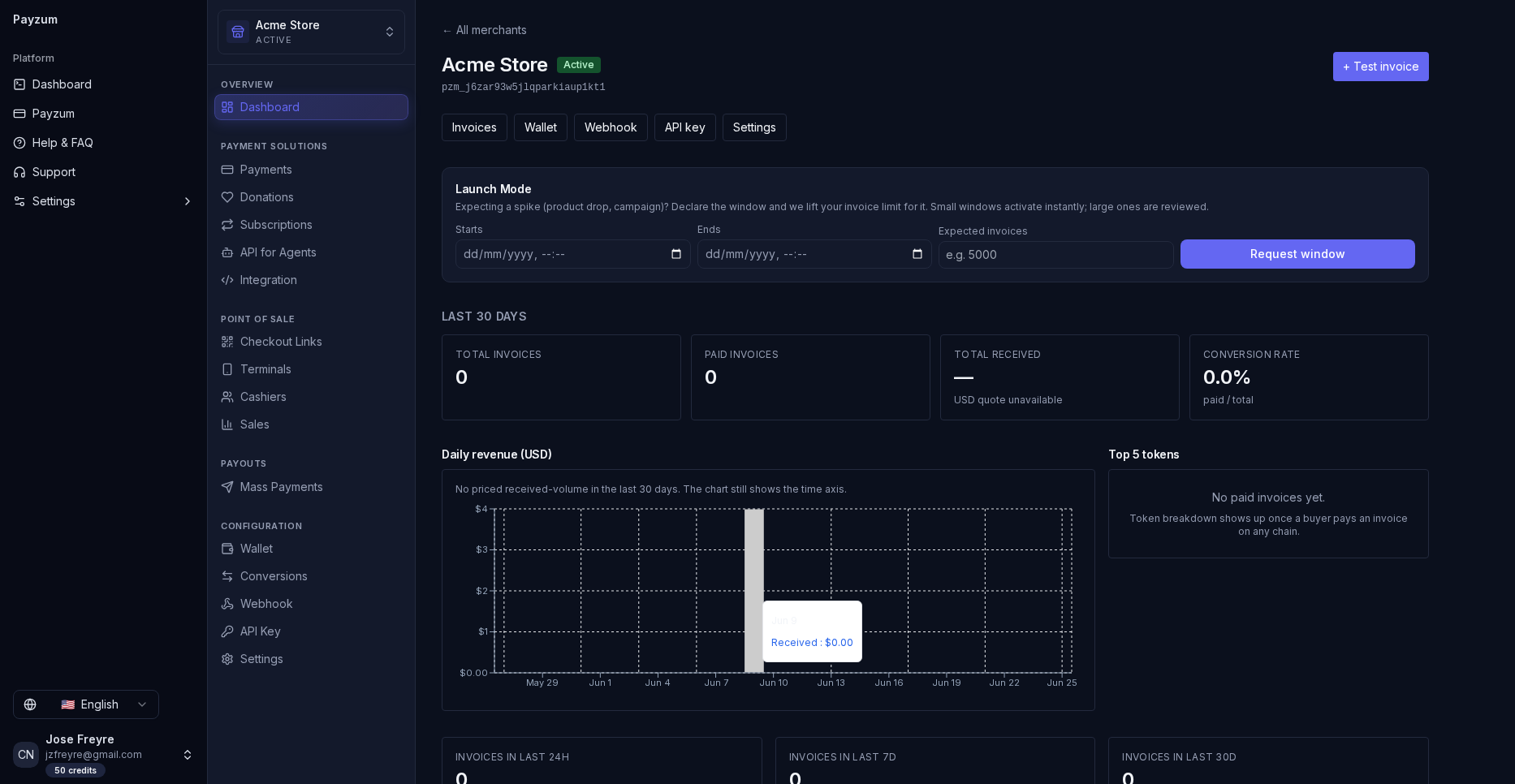The height and width of the screenshot is (784, 1515).
Task: Click the Payzum card icon in Platform menu
Action: 19,114
